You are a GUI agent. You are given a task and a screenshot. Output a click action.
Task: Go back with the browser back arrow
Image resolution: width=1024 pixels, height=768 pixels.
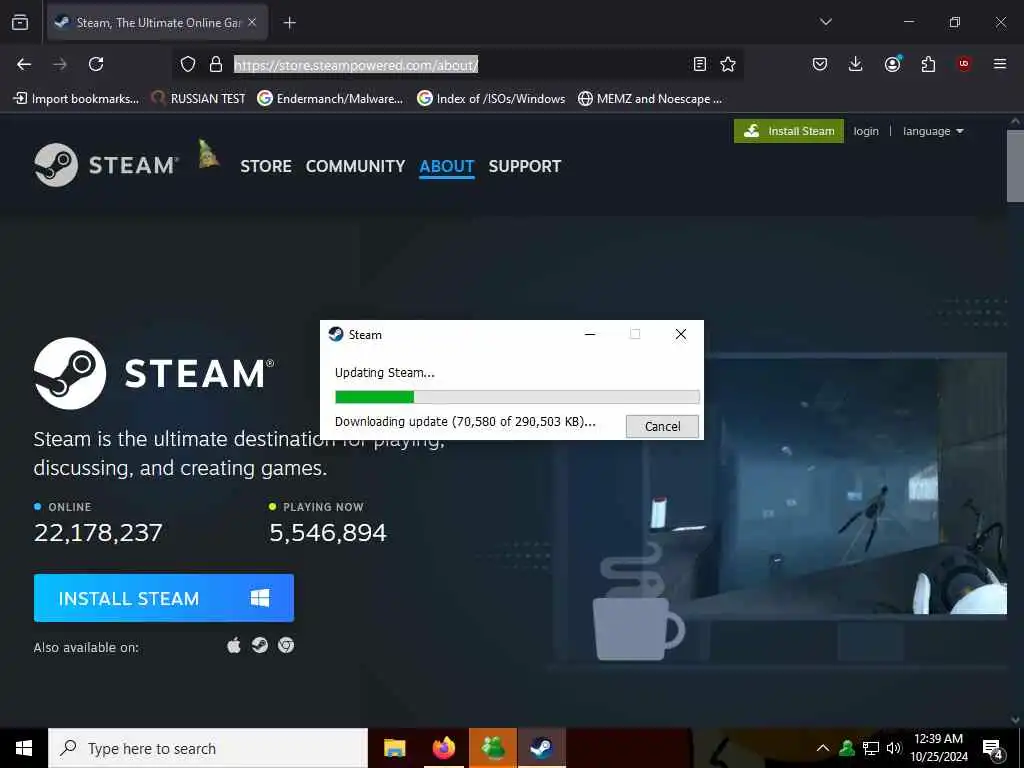[24, 64]
